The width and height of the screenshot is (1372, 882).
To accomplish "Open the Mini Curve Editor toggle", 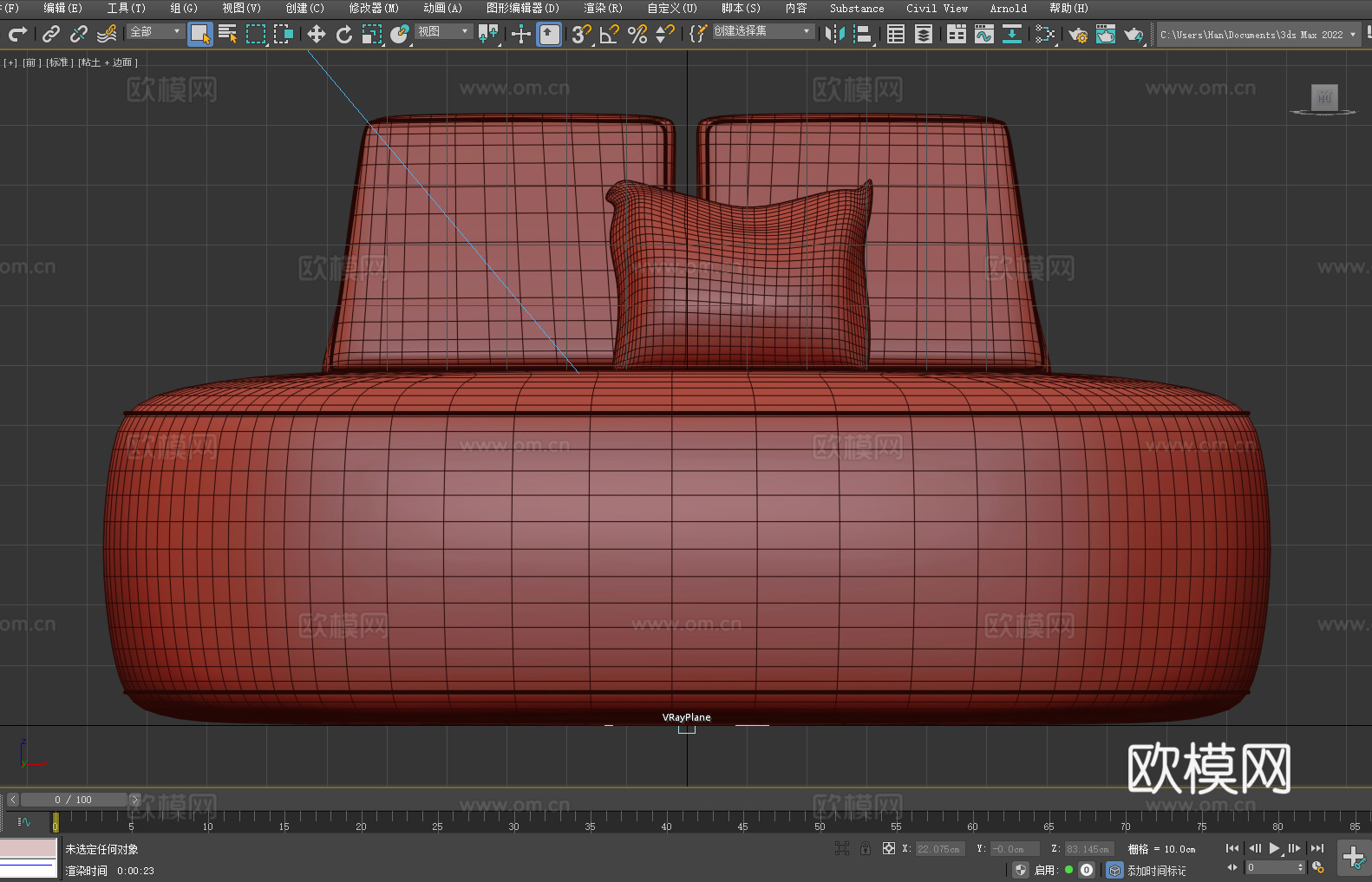I will 24,821.
